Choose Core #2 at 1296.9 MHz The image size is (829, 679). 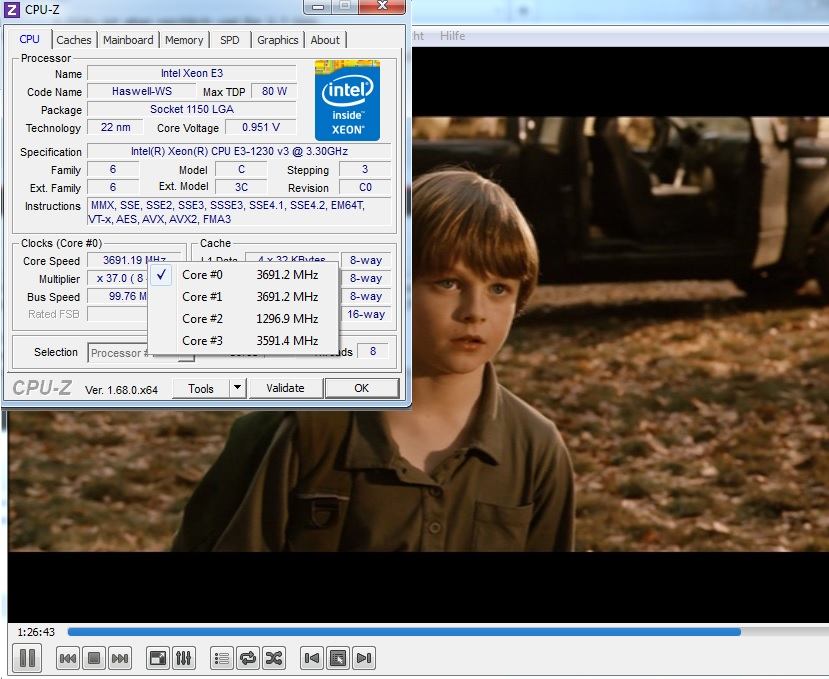pyautogui.click(x=243, y=319)
